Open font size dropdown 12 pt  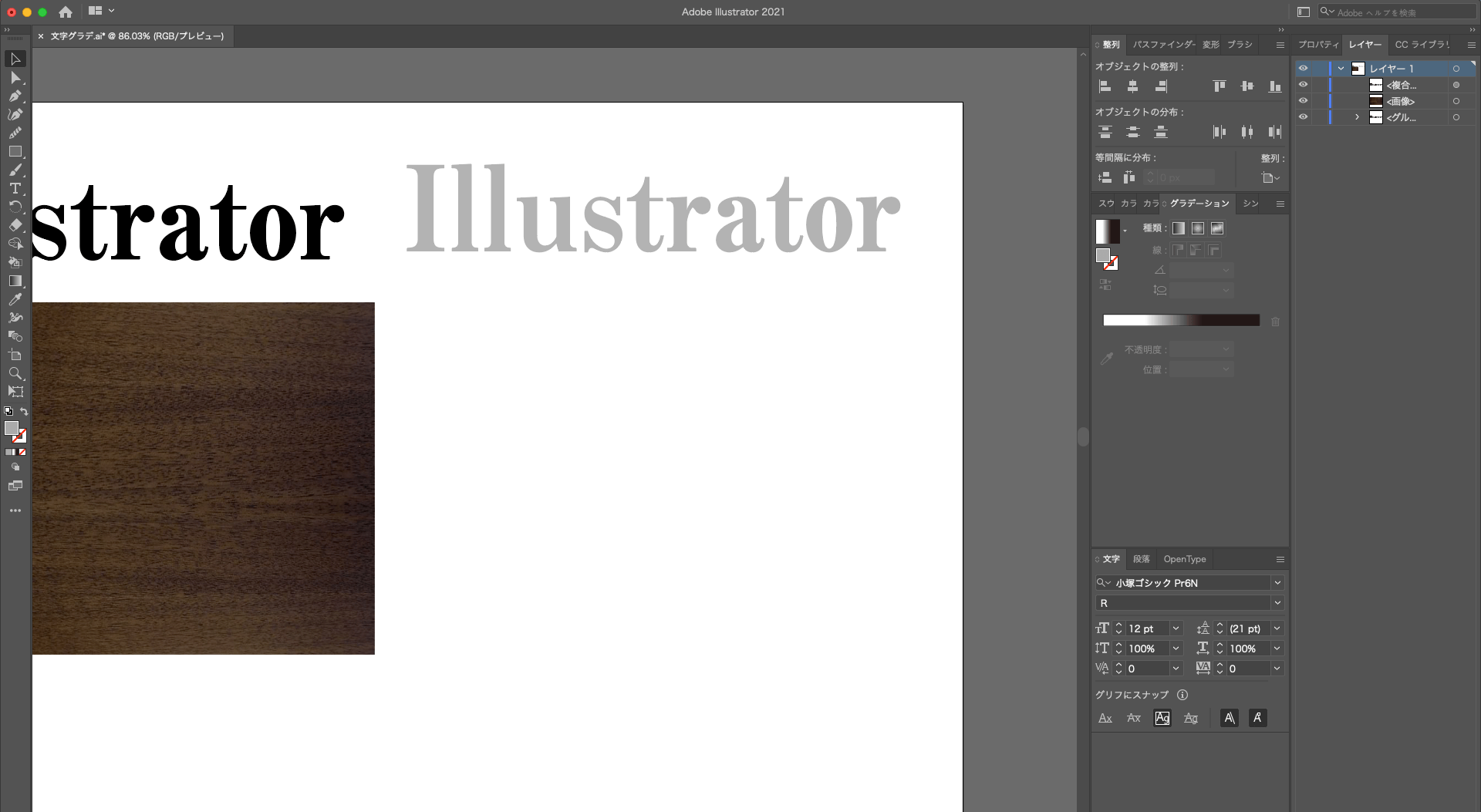(x=1176, y=628)
